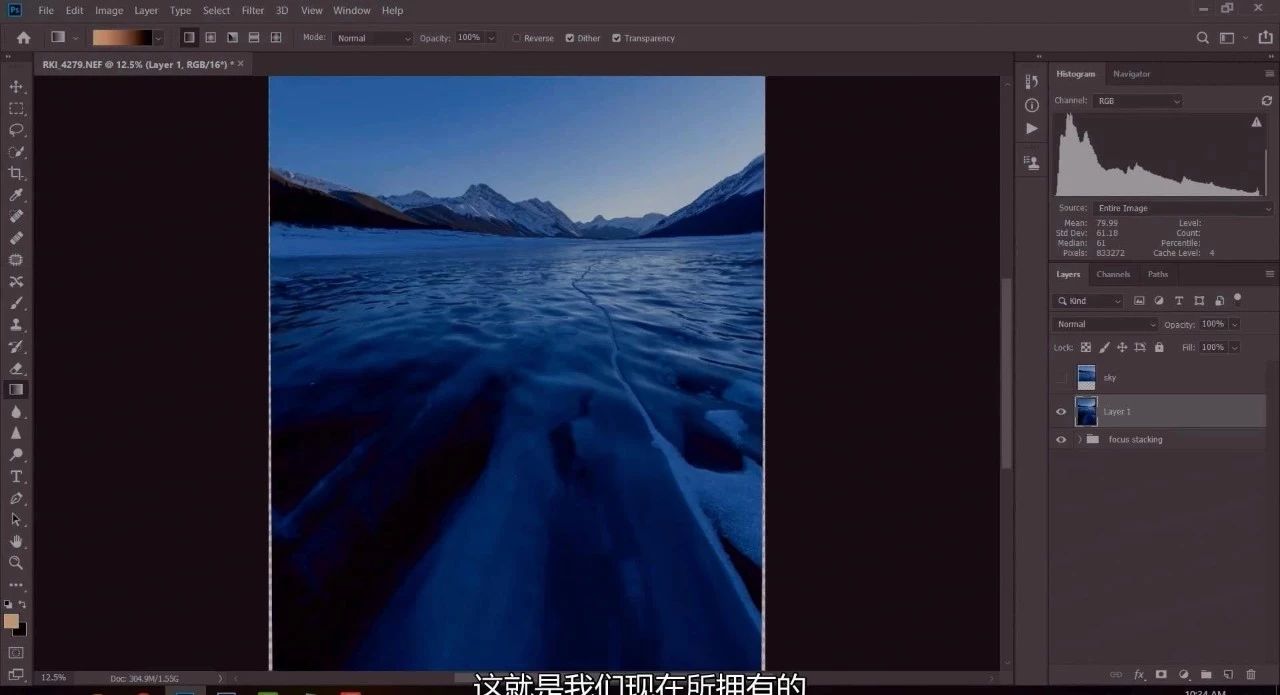Click the sky layer thumbnail
This screenshot has width=1280, height=695.
[x=1086, y=377]
